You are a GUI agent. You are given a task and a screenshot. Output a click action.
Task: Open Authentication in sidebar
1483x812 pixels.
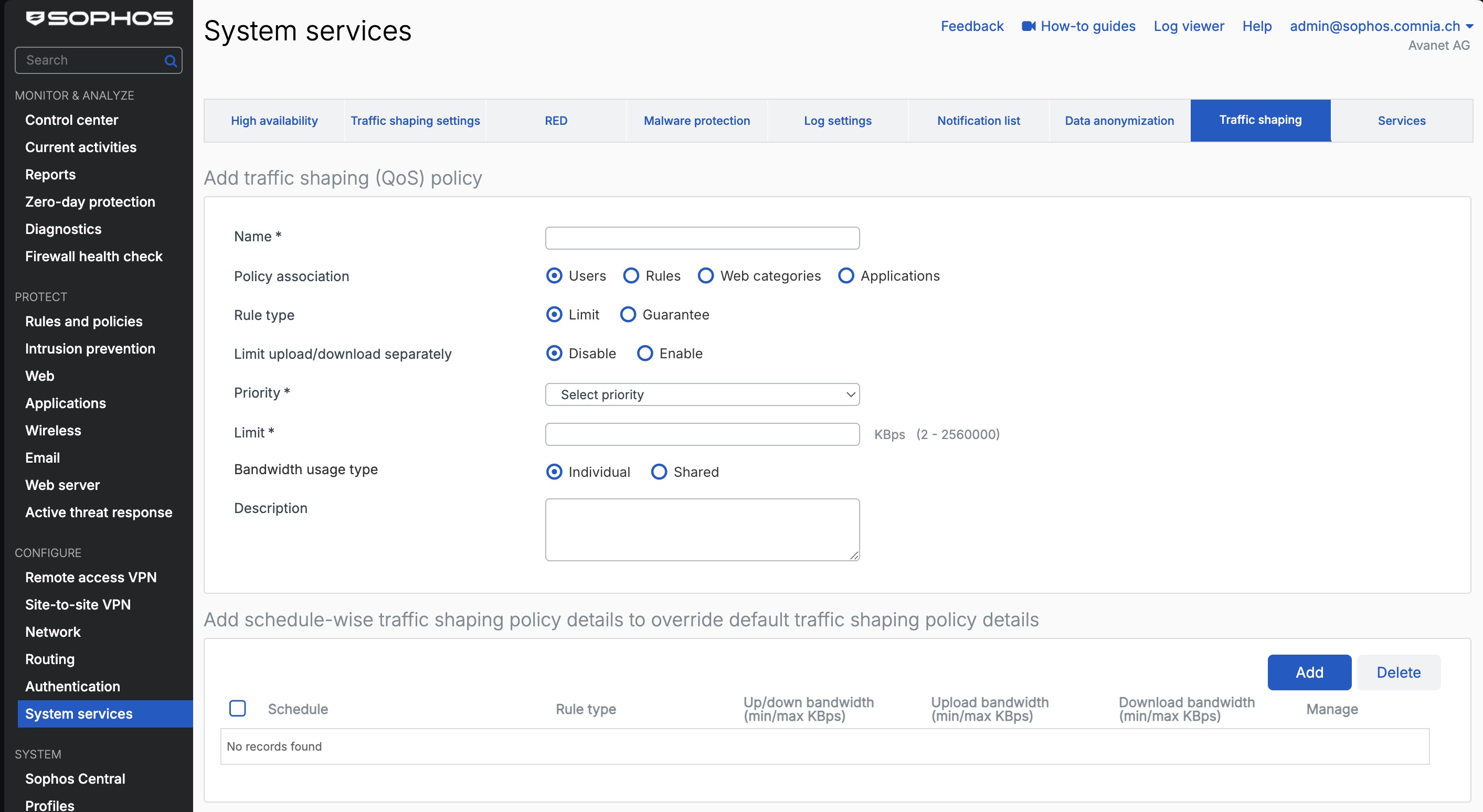[72, 687]
